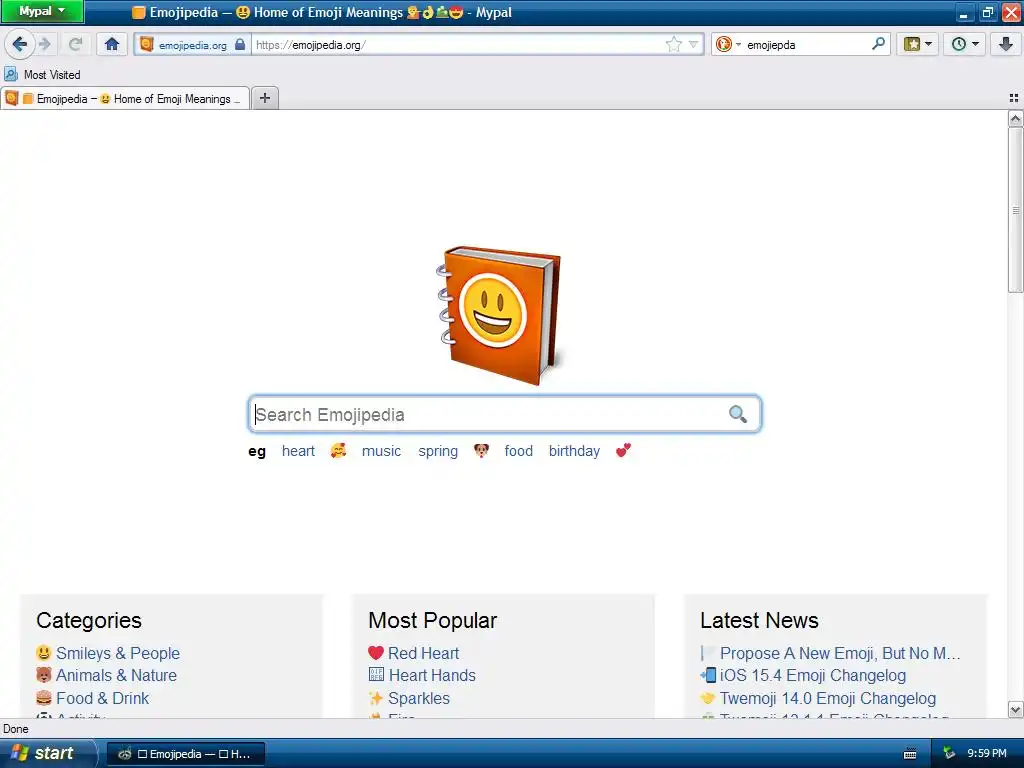Viewport: 1024px width, 768px height.
Task: Click the address bar URL field
Action: point(457,44)
